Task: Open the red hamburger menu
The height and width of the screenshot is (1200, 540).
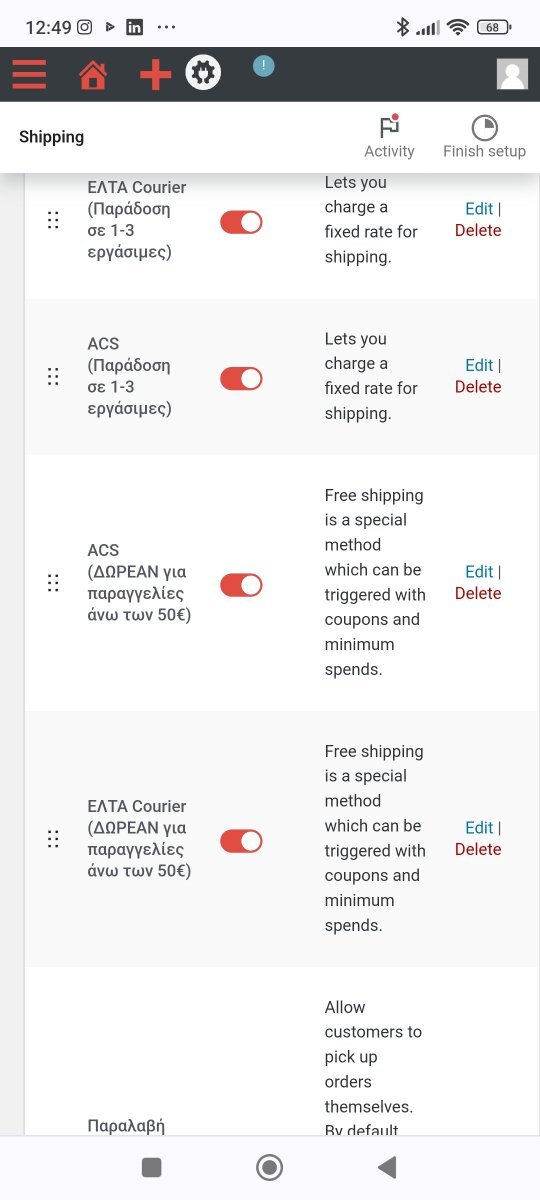Action: tap(29, 74)
